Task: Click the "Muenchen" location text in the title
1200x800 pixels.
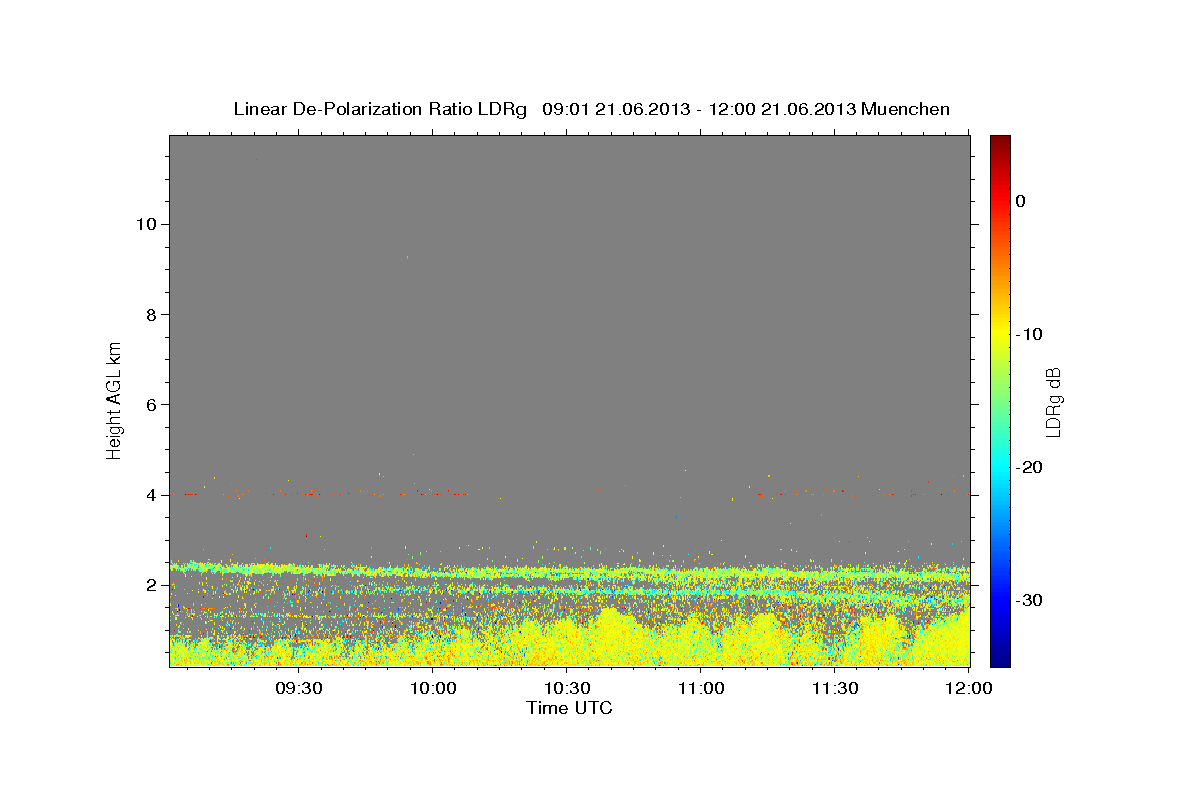Action: 907,109
